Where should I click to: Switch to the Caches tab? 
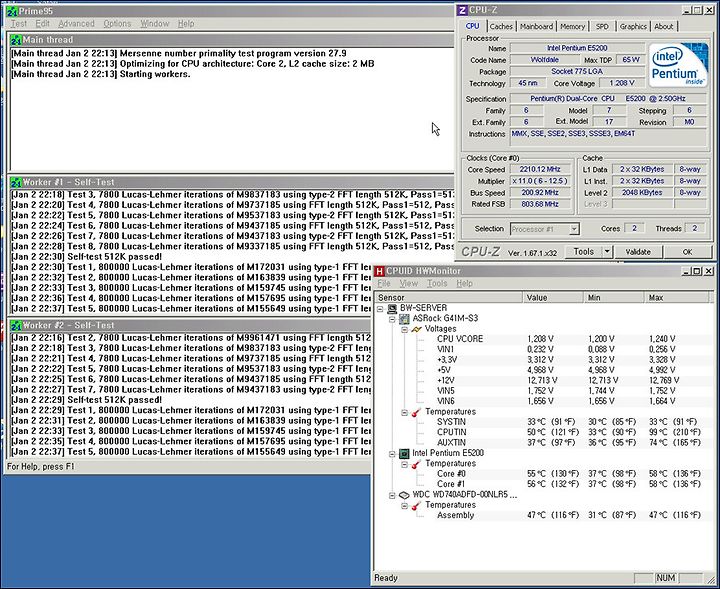coord(501,27)
